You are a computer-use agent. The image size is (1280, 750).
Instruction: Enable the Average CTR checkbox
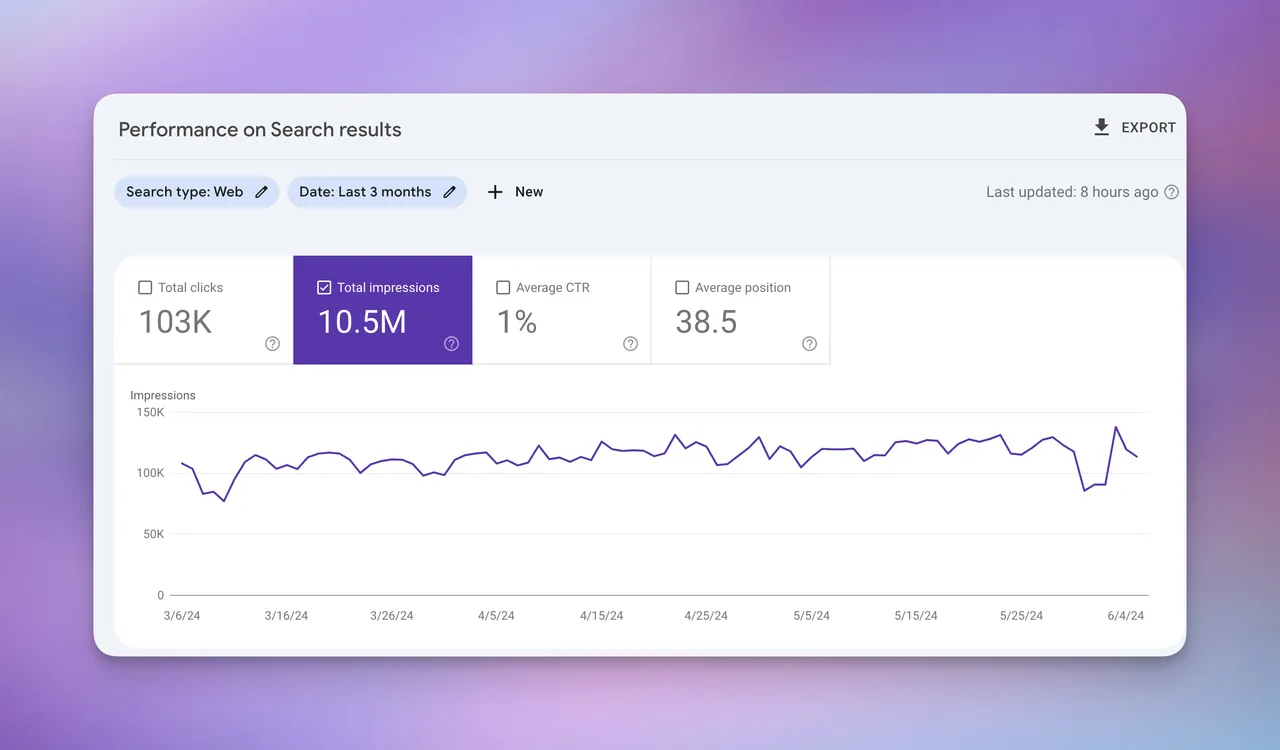[x=503, y=287]
